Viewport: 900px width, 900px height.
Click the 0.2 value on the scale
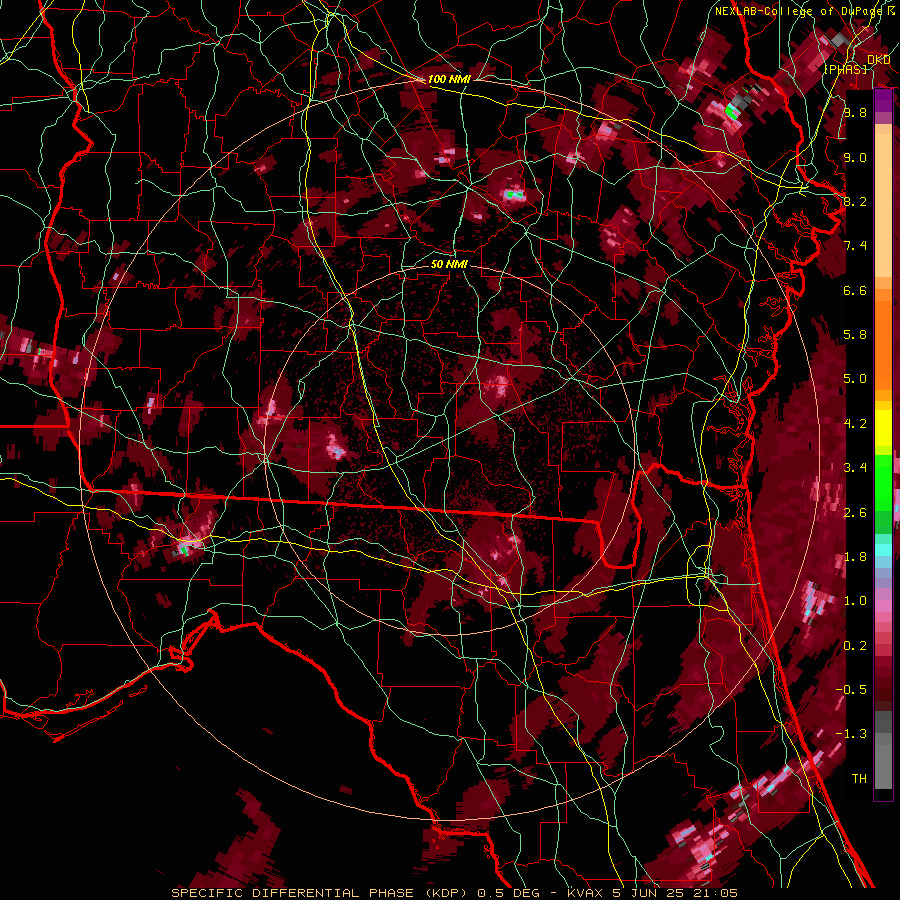[855, 646]
